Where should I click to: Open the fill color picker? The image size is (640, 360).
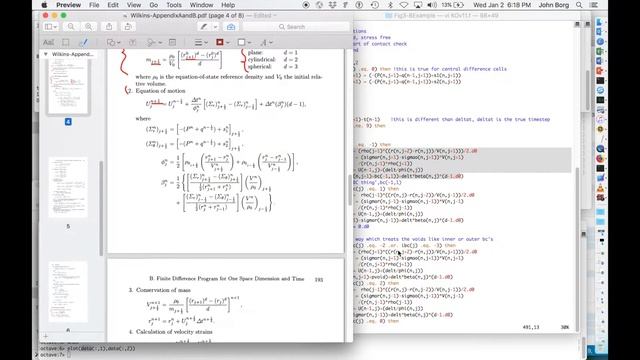click(244, 42)
